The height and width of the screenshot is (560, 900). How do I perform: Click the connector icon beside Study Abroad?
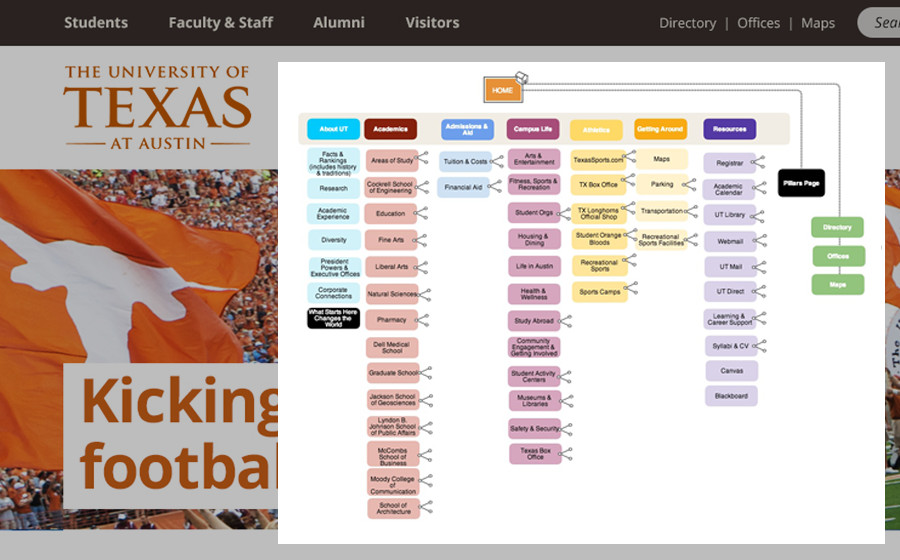(565, 321)
